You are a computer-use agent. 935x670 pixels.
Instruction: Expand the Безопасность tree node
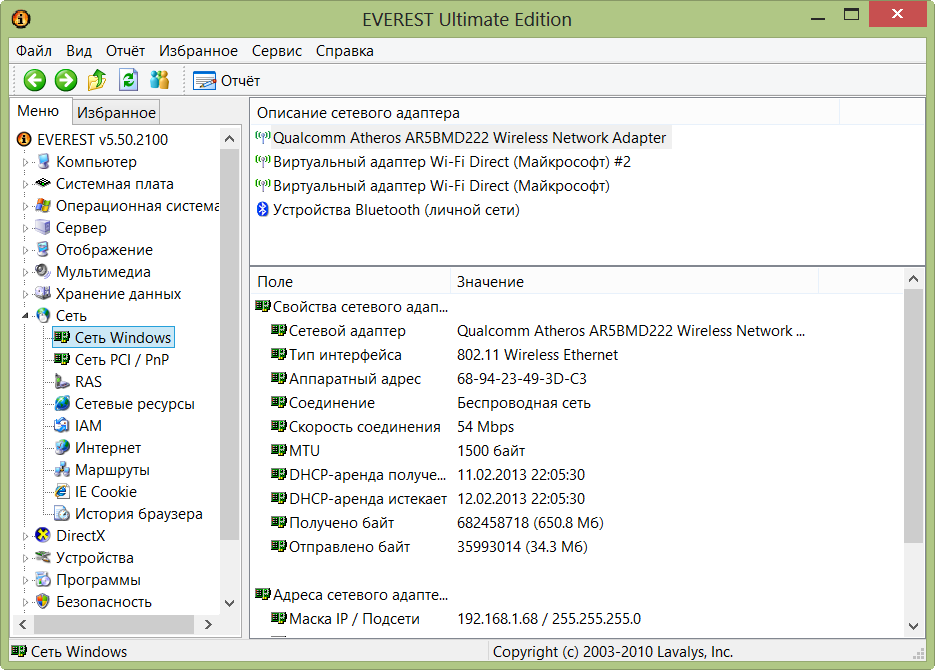(26, 603)
